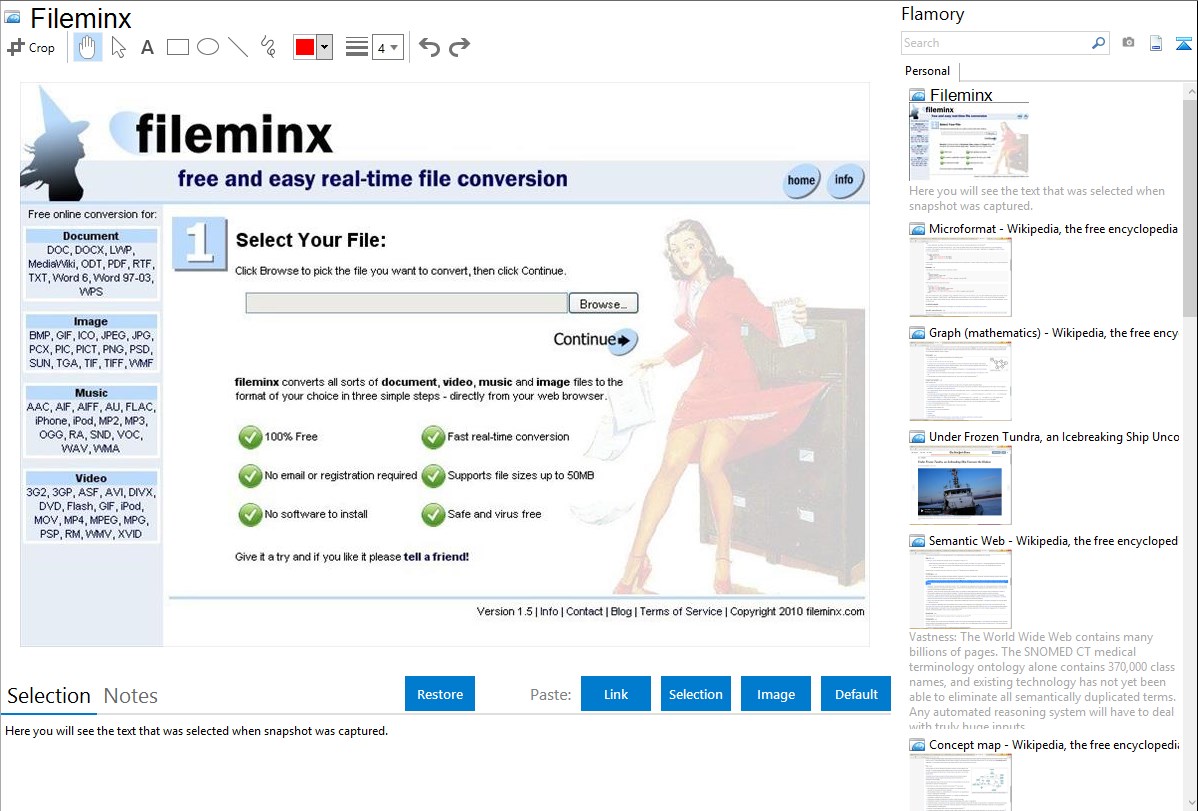The image size is (1198, 811).
Task: Click the info button on fileminx page
Action: tap(844, 180)
